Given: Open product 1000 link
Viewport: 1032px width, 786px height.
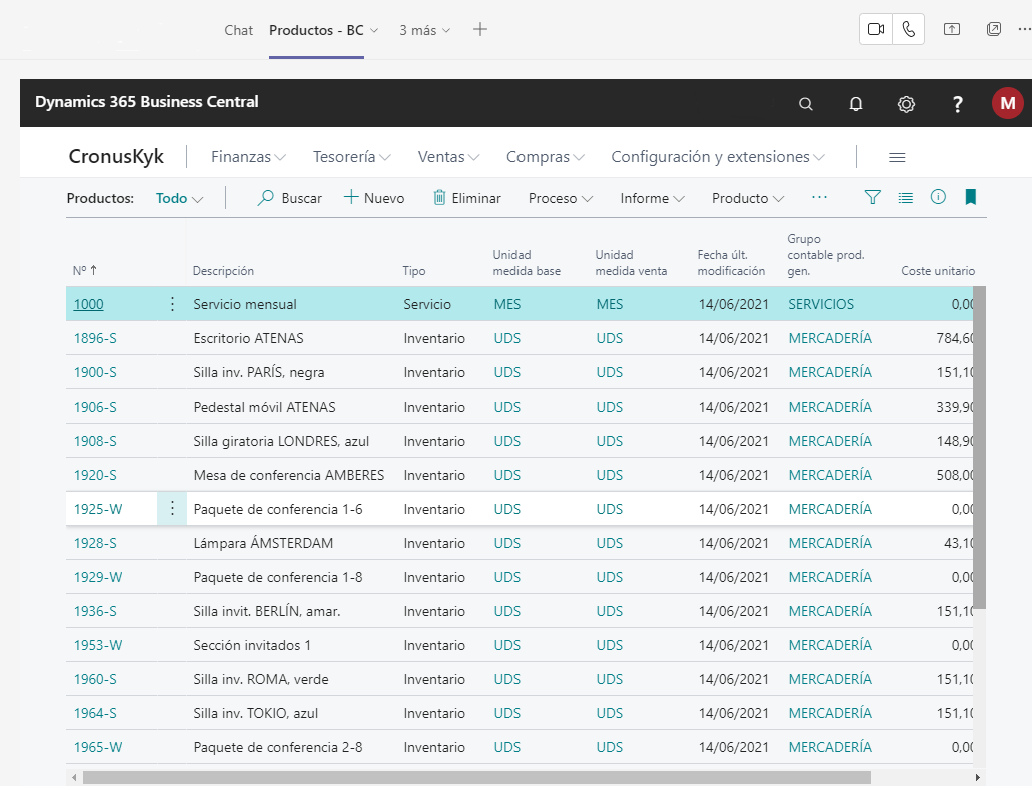Looking at the screenshot, I should 88,304.
